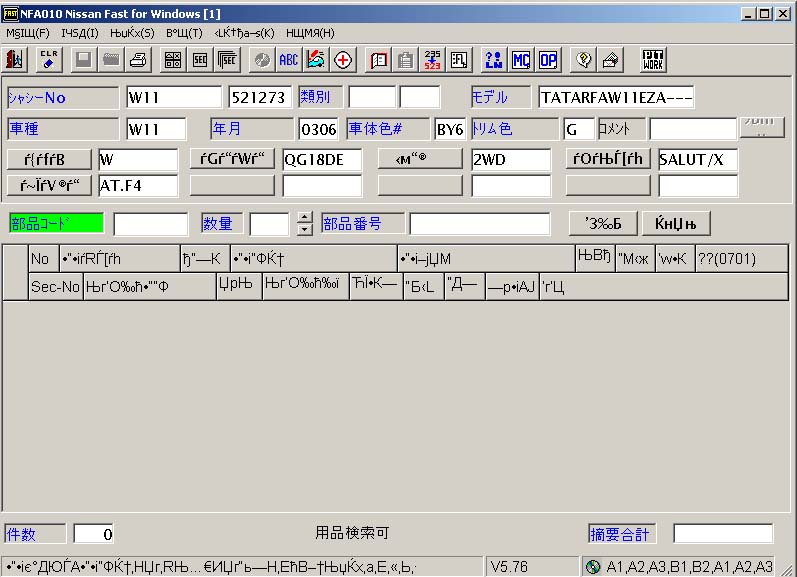Click the green highlighted part code label
The height and width of the screenshot is (577, 797).
coord(56,223)
